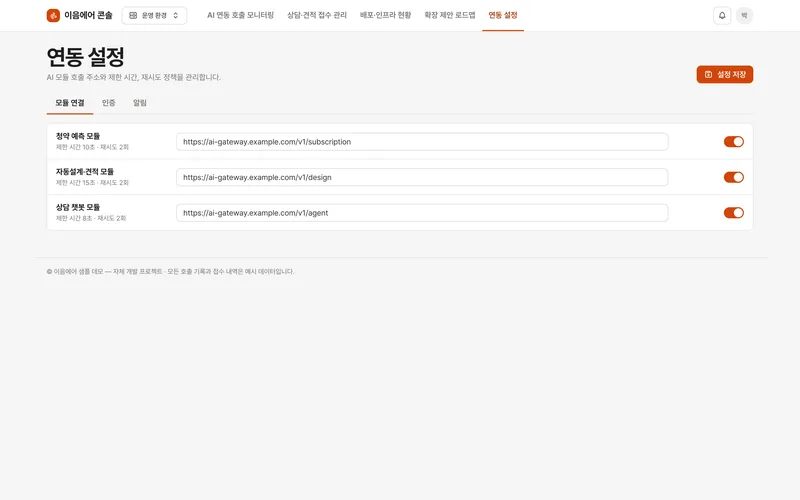The image size is (800, 500).
Task: Switch to the 모듈 연결 tab
Action: point(70,103)
